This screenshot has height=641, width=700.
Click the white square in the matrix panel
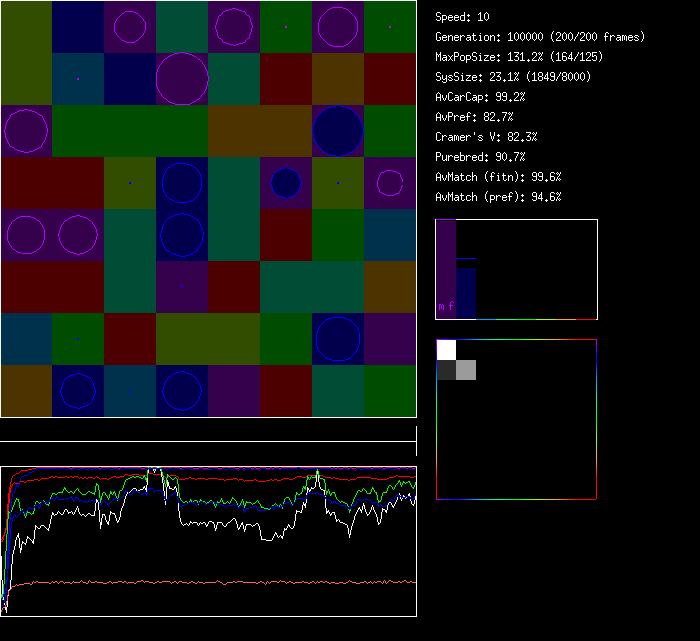446,349
